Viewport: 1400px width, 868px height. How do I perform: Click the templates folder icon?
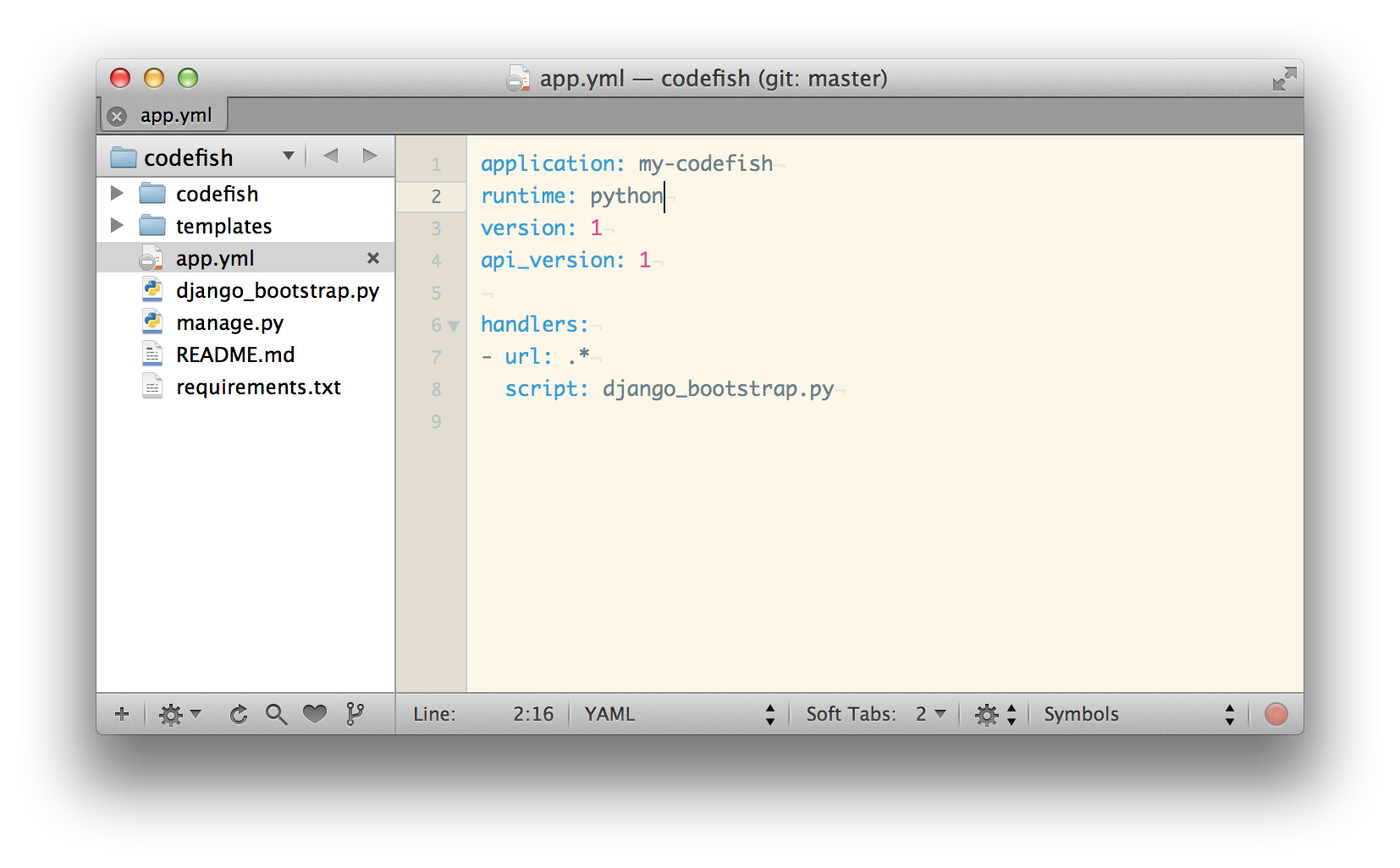tap(152, 226)
